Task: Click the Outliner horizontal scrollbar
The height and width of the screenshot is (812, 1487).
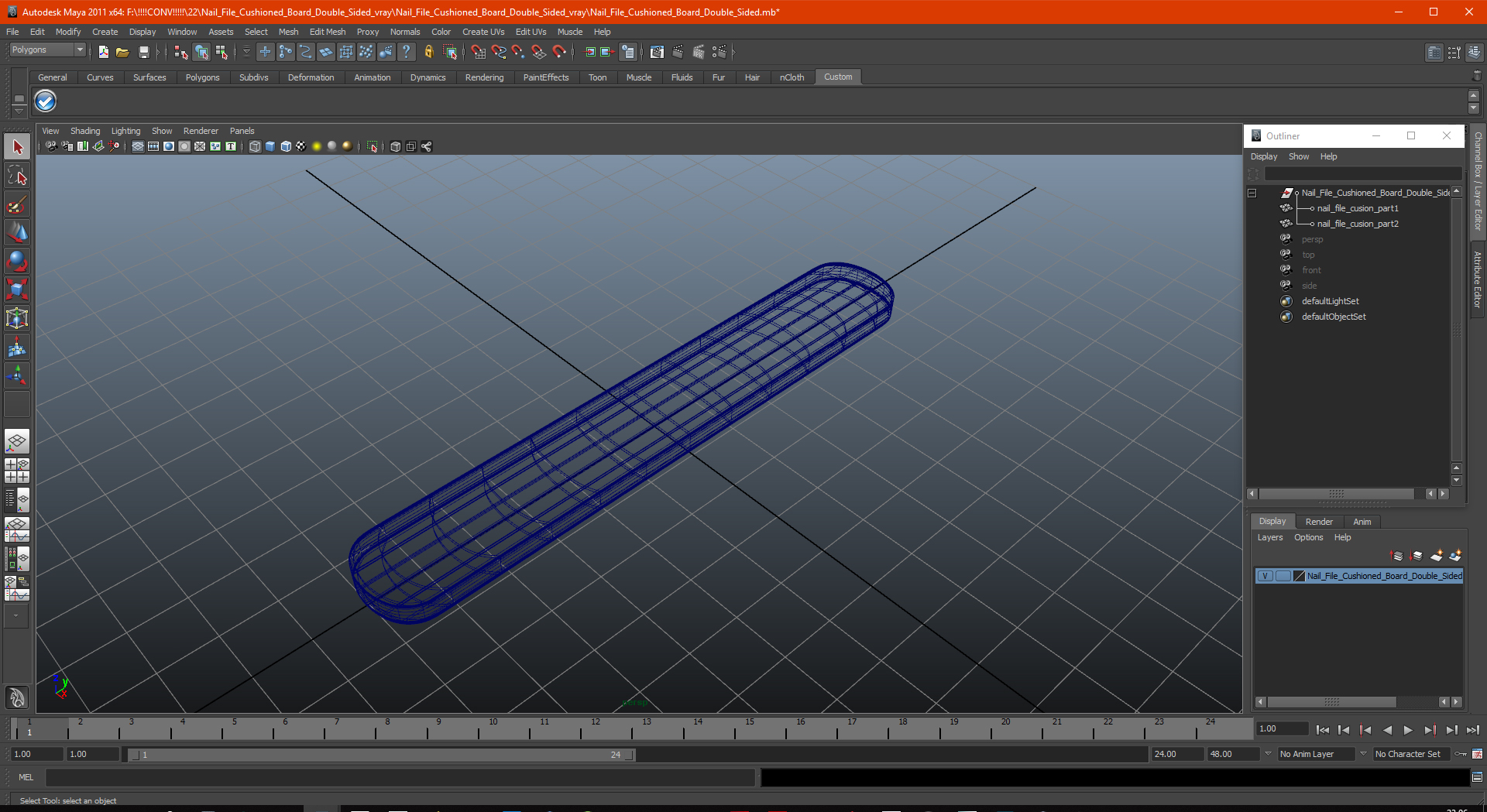Action: pyautogui.click(x=1336, y=494)
